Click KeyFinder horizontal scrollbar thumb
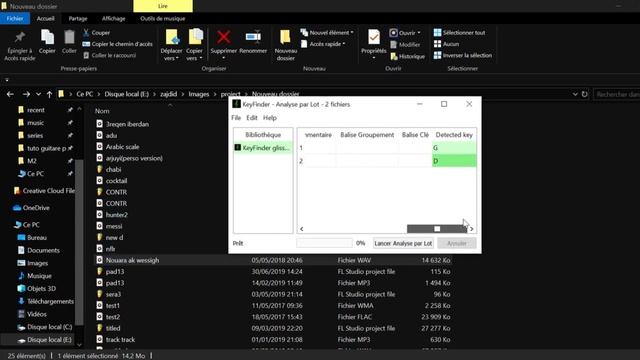 437,229
